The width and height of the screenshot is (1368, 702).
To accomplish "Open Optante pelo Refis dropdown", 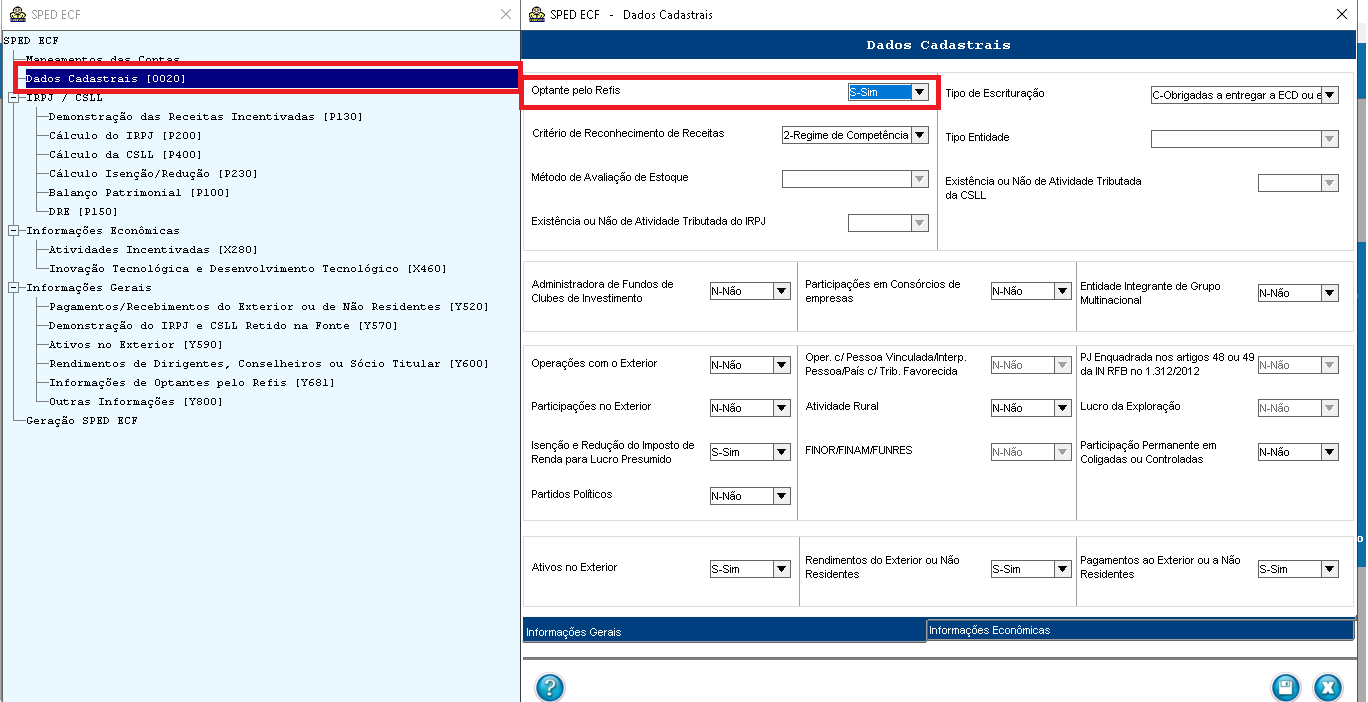I will 920,92.
